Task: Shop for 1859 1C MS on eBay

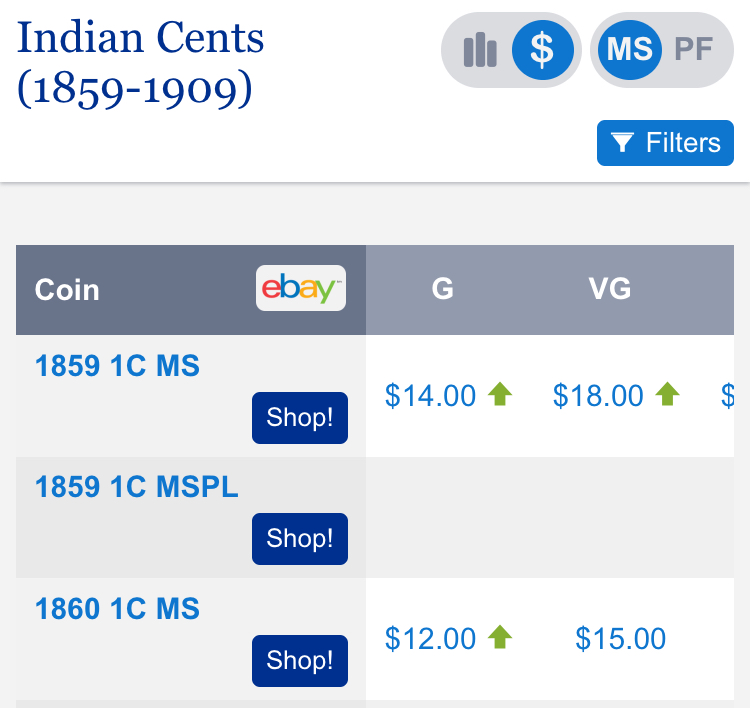Action: click(300, 418)
